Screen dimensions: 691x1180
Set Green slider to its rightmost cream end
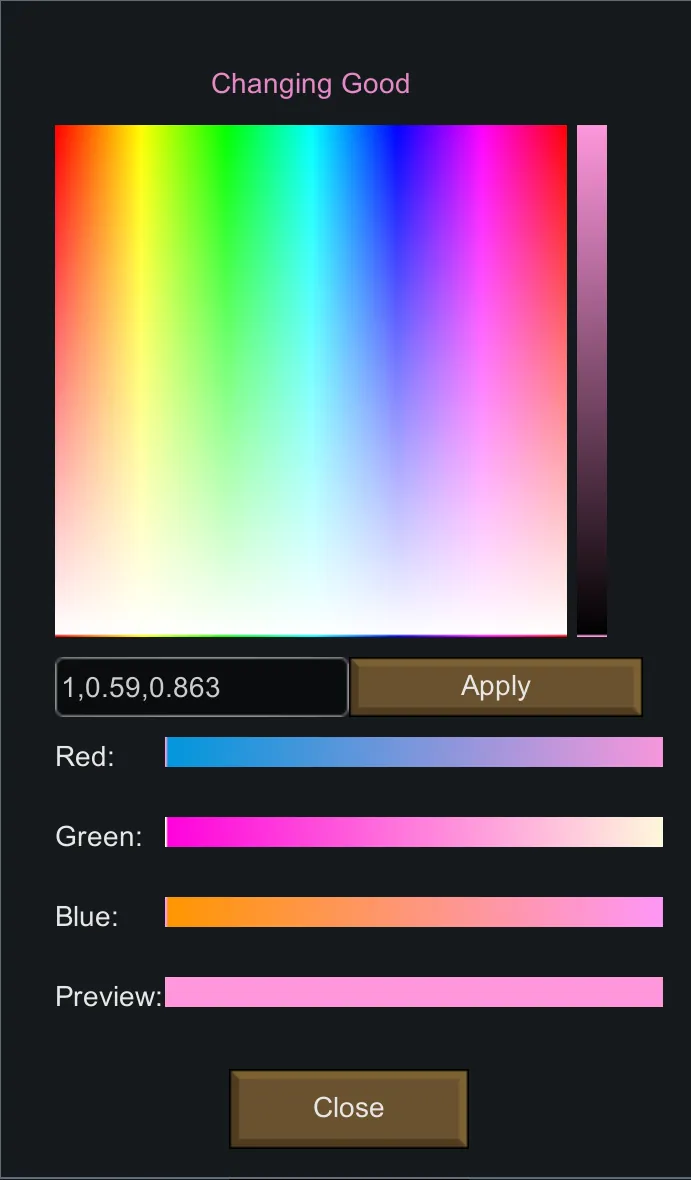point(660,832)
